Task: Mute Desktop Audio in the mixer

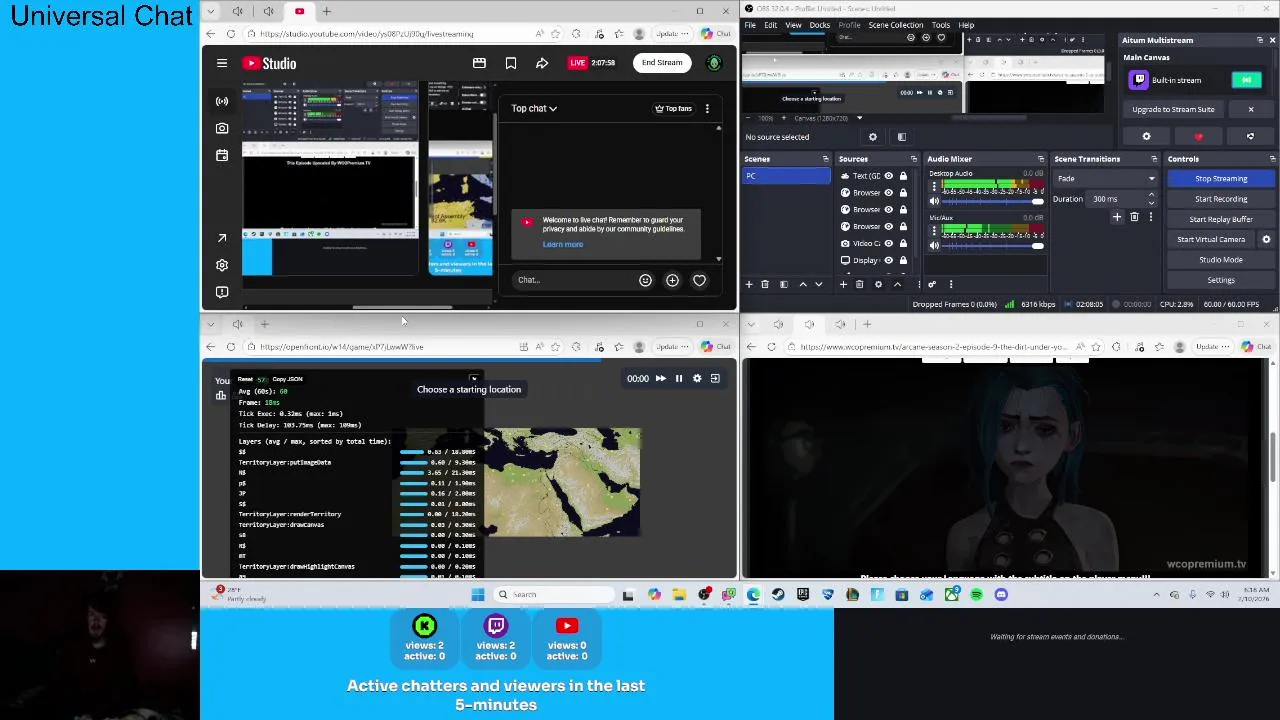Action: click(x=934, y=200)
